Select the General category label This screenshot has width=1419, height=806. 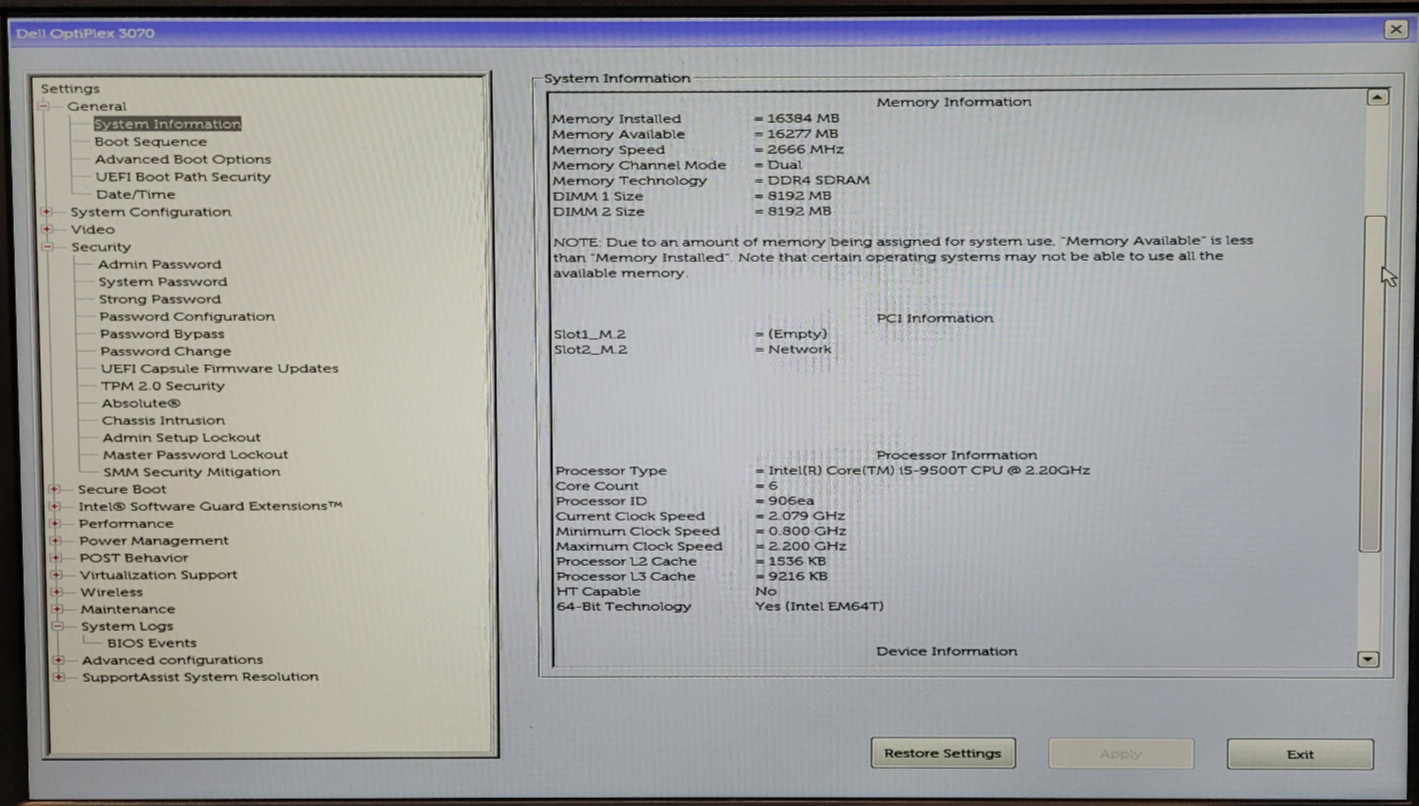pyautogui.click(x=97, y=106)
